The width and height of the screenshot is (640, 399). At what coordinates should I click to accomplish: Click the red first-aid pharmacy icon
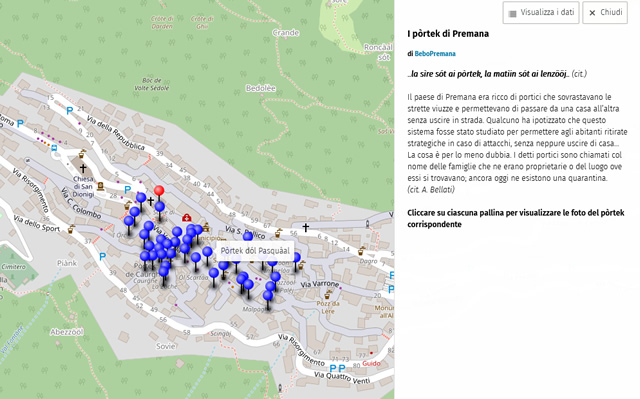(x=187, y=218)
